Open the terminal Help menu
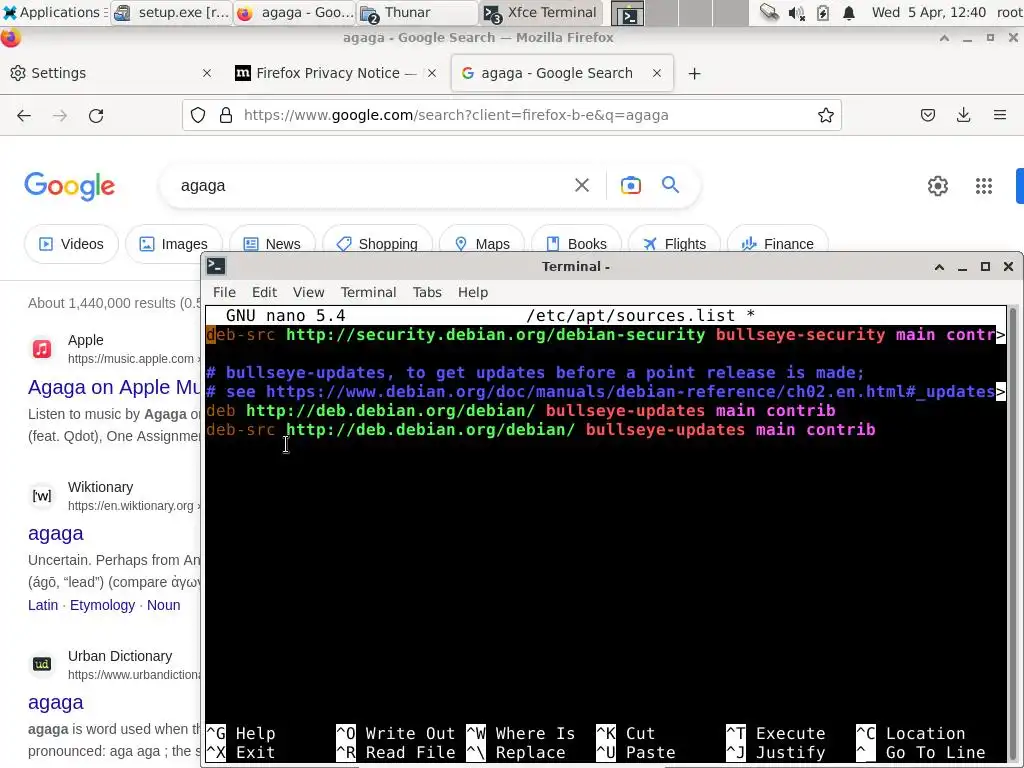 click(473, 292)
